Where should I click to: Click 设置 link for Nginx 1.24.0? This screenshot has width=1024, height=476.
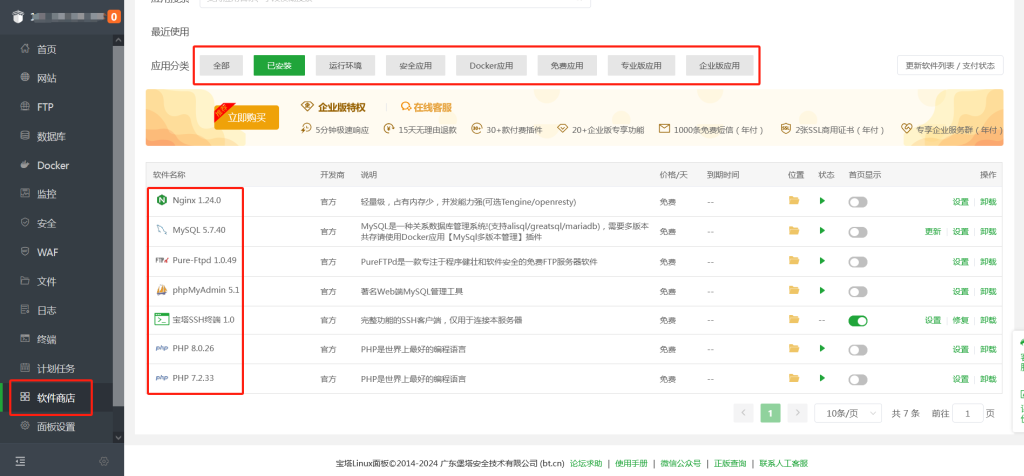[x=960, y=202]
